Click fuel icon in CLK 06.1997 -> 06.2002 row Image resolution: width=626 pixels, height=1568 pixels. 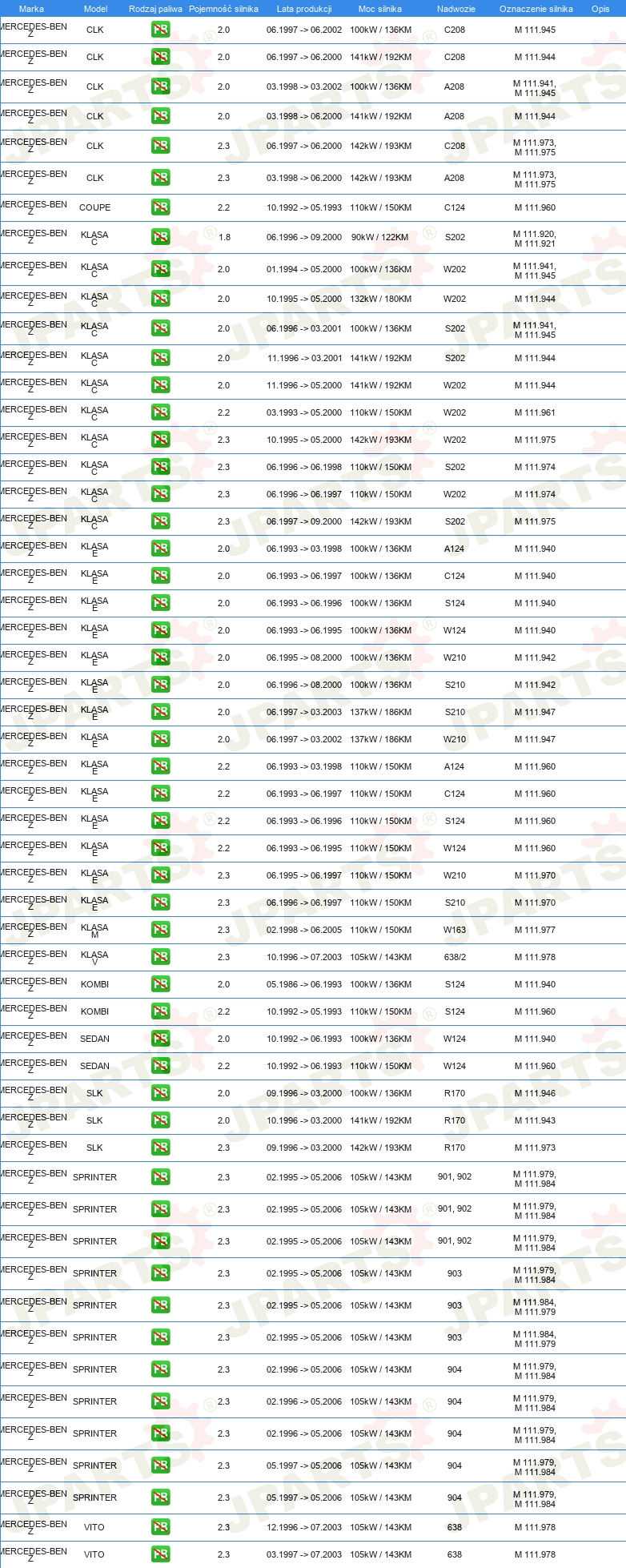pyautogui.click(x=160, y=30)
